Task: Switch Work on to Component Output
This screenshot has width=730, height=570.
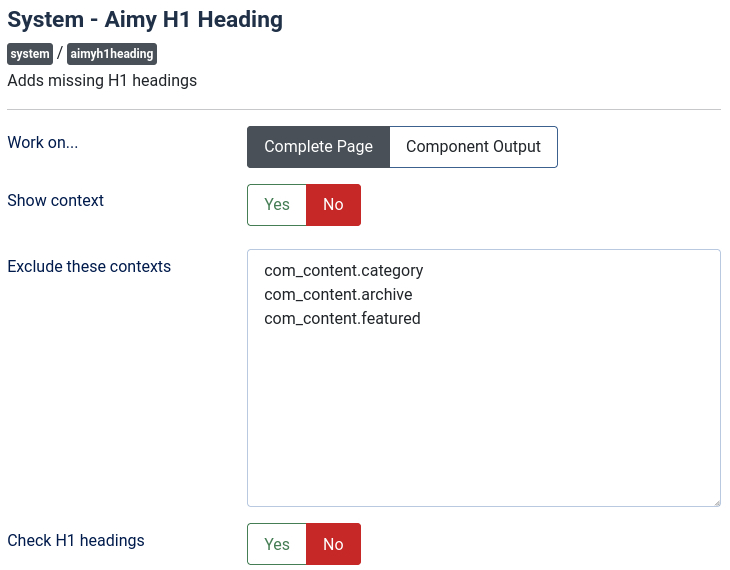Action: pos(473,146)
